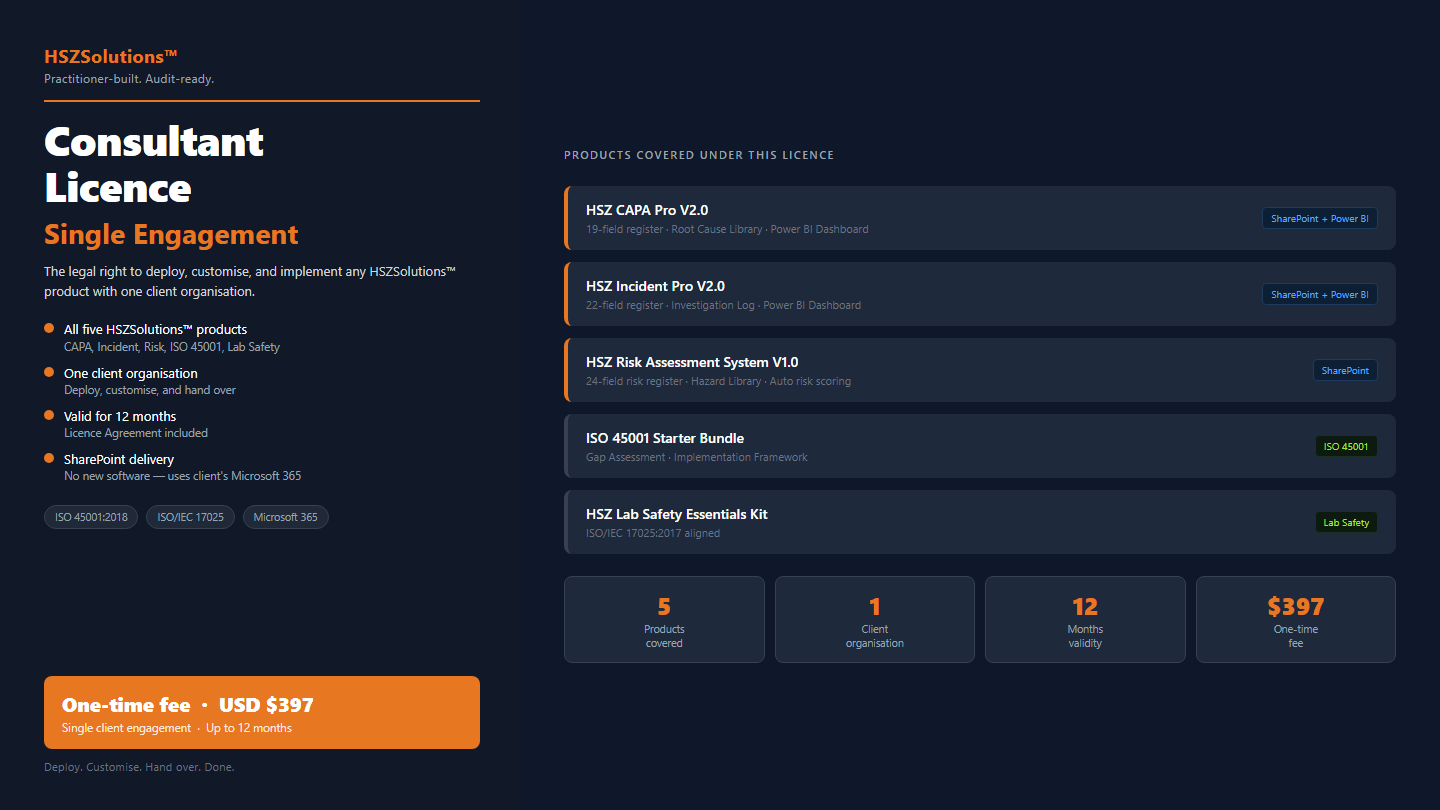Screen dimensions: 1440x810
Task: Click the orange "One-time fee · USD $397" banner
Action: pos(262,712)
